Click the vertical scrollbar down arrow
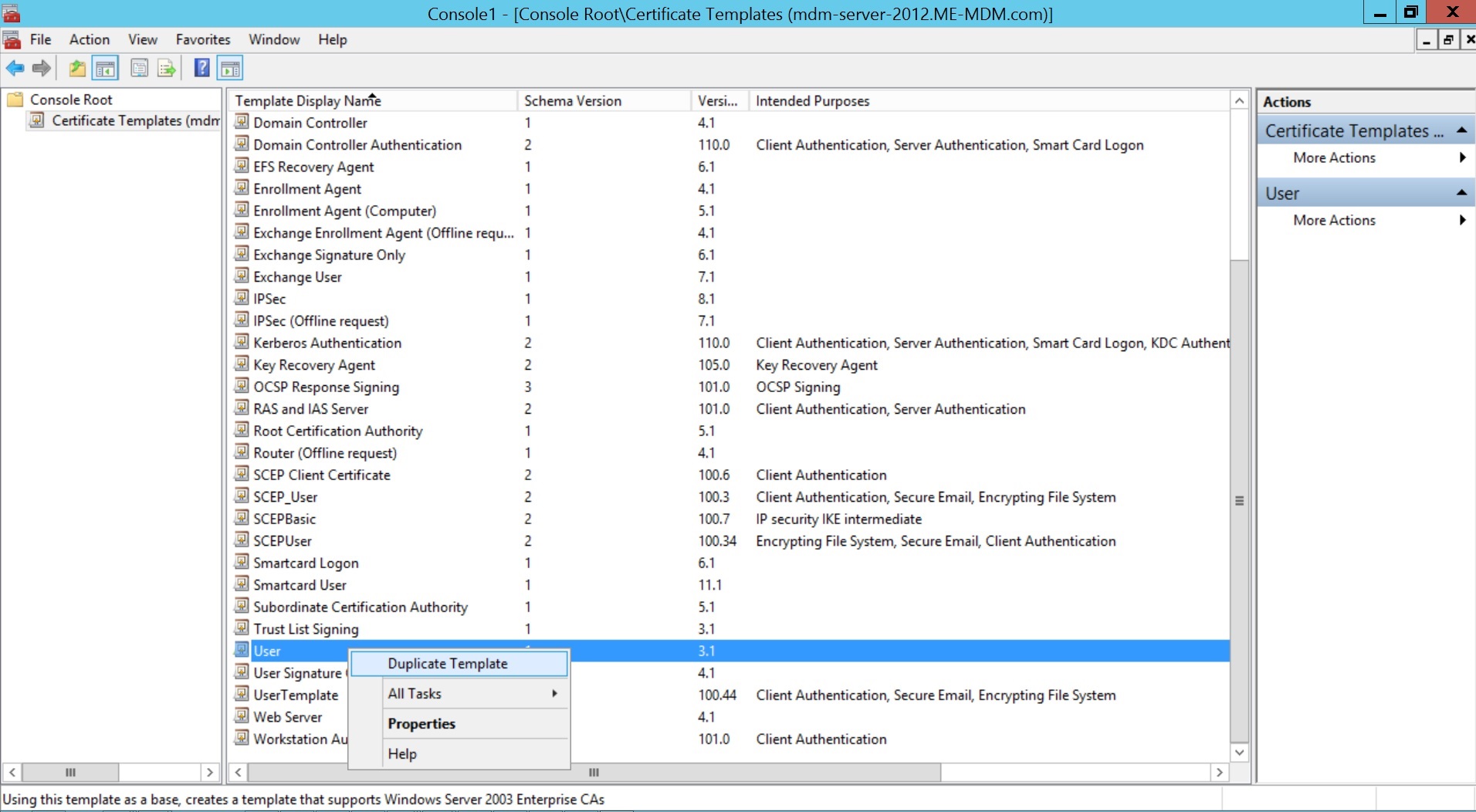The width and height of the screenshot is (1476, 812). (1239, 753)
